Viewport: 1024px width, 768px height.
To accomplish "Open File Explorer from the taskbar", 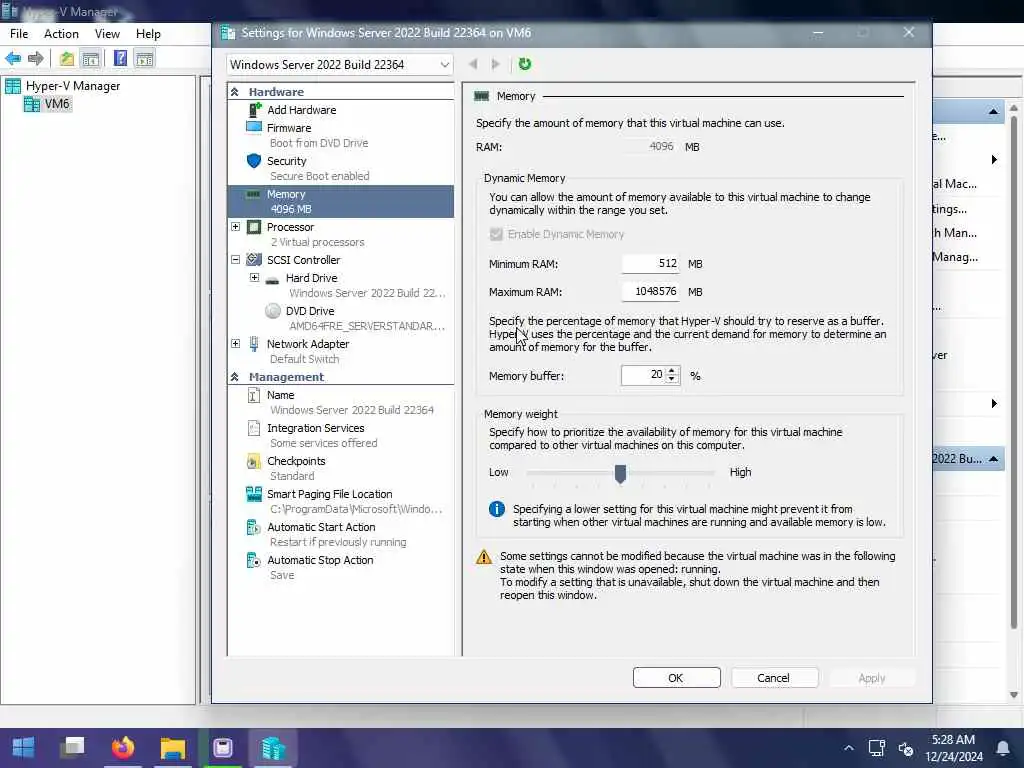I will pos(172,747).
